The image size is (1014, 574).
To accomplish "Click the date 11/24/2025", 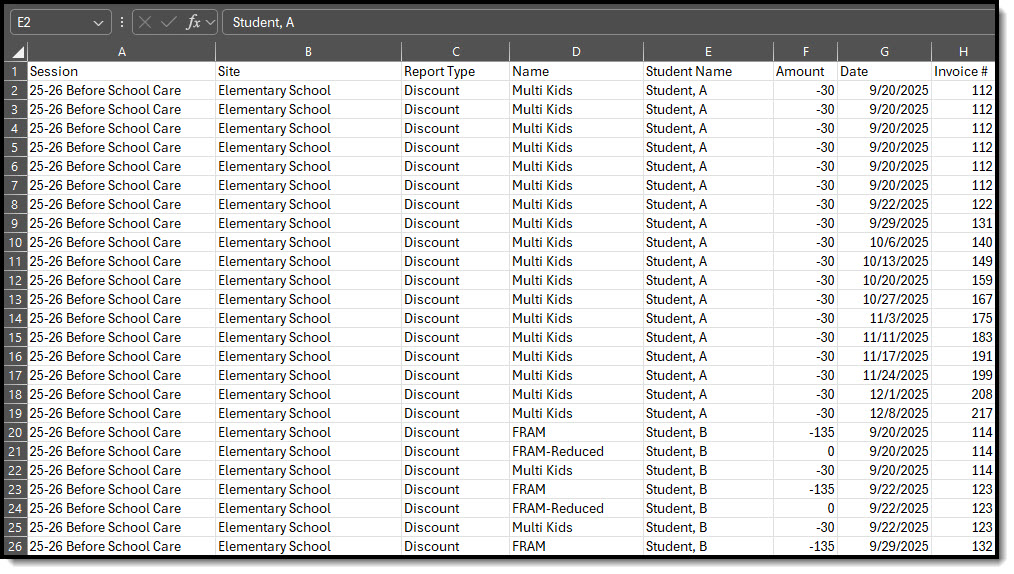I will [884, 376].
